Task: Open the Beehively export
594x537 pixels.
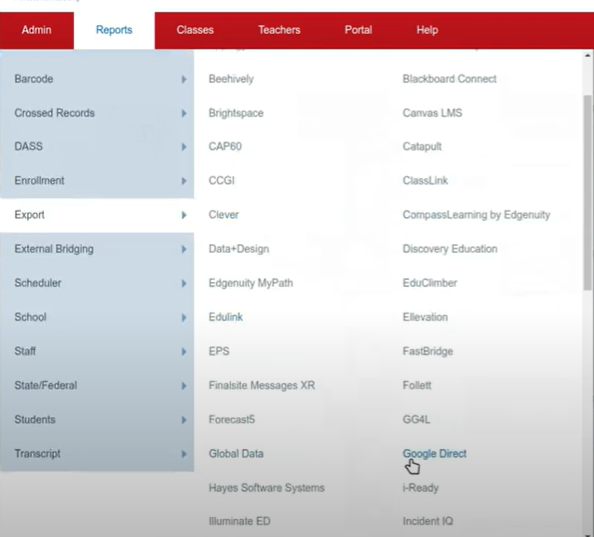Action: (231, 79)
